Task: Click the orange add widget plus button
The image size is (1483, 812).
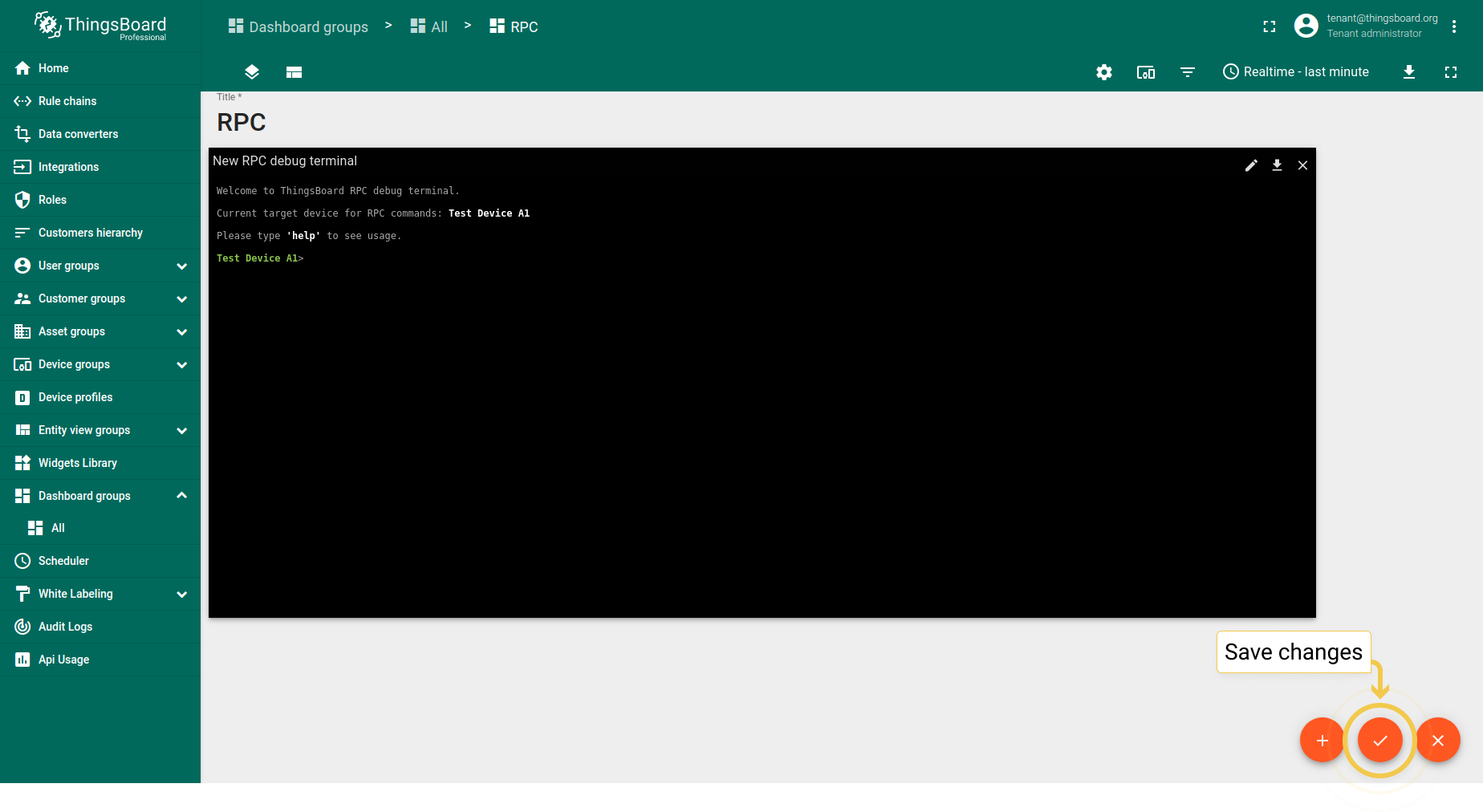Action: (x=1322, y=740)
